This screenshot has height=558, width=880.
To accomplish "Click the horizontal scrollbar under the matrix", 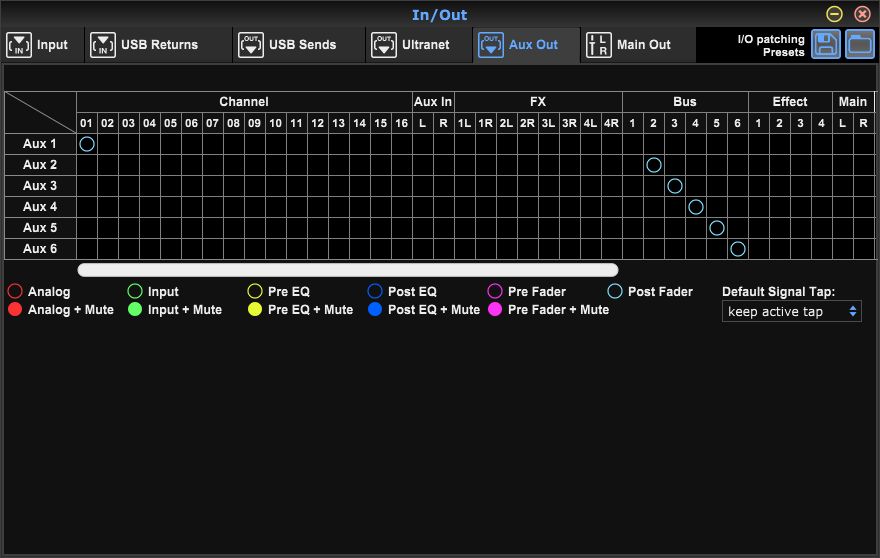I will pyautogui.click(x=347, y=270).
